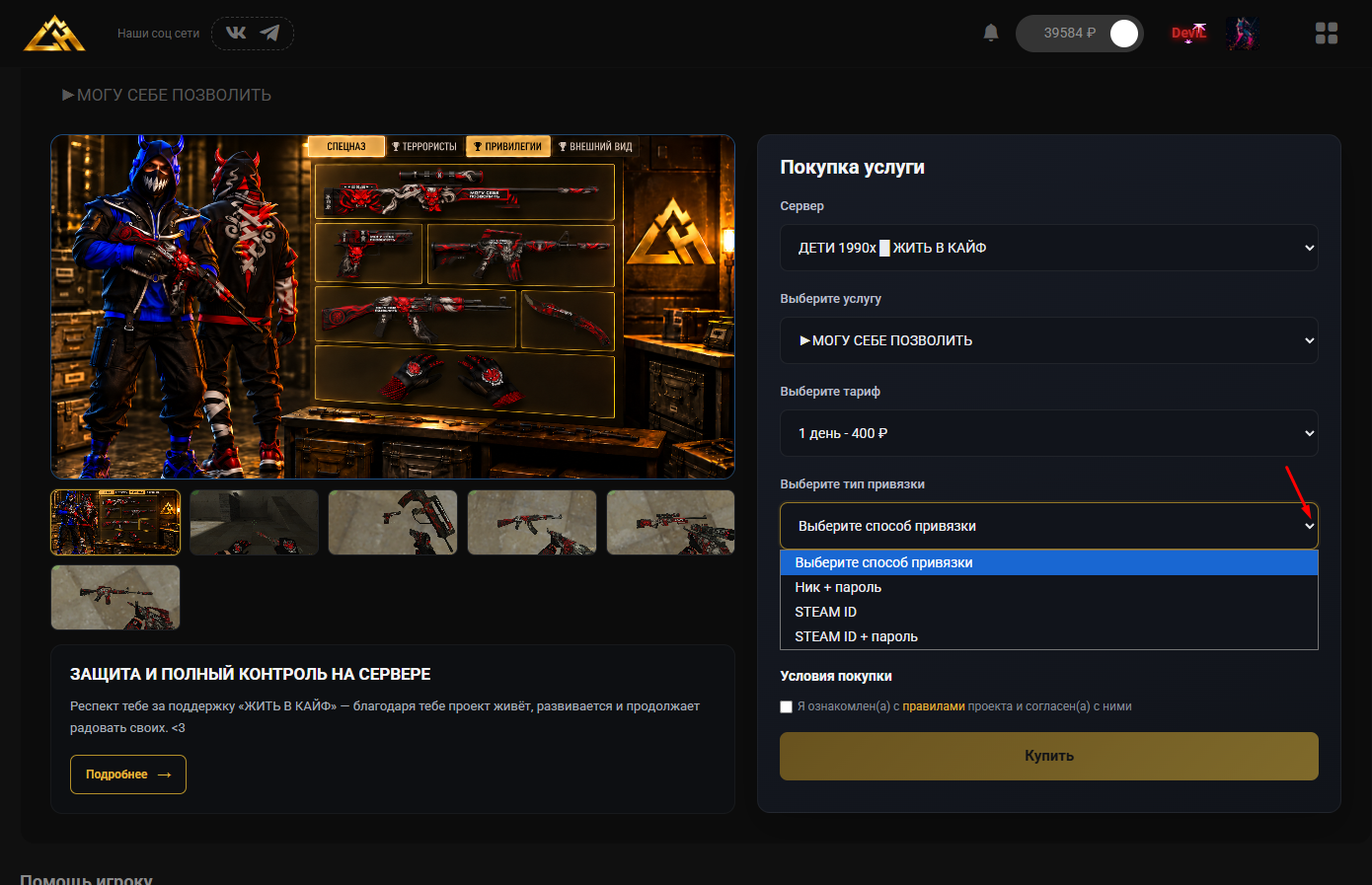Viewport: 1372px width, 885px height.
Task: Select the dark corridor gloves thumbnail
Action: [x=255, y=523]
